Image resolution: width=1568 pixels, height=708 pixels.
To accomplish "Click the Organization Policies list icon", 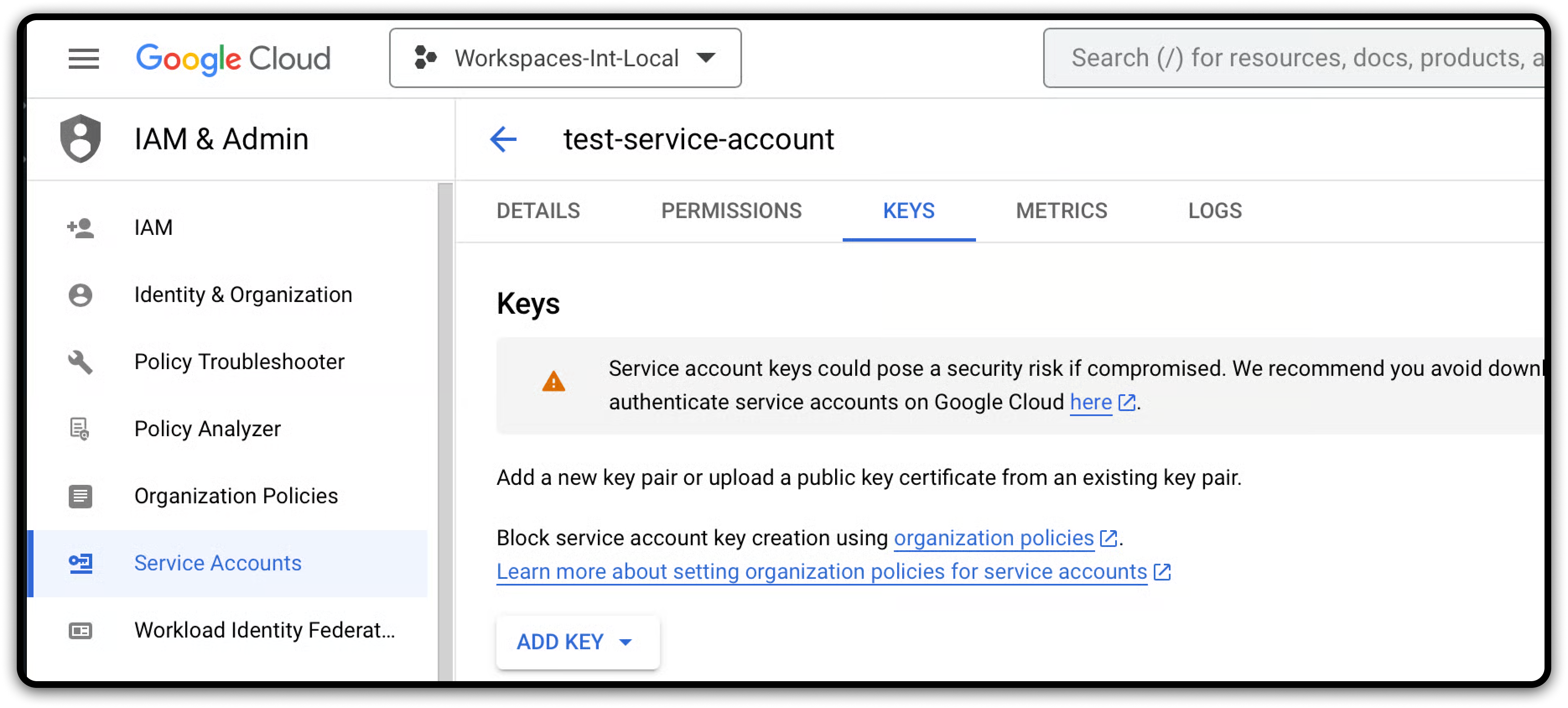I will [80, 496].
